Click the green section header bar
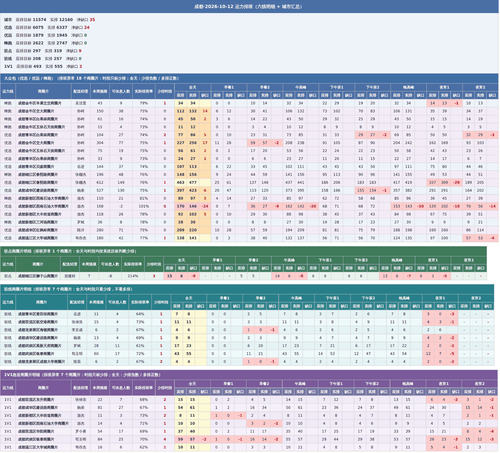The width and height of the screenshot is (500, 453). coord(243,251)
